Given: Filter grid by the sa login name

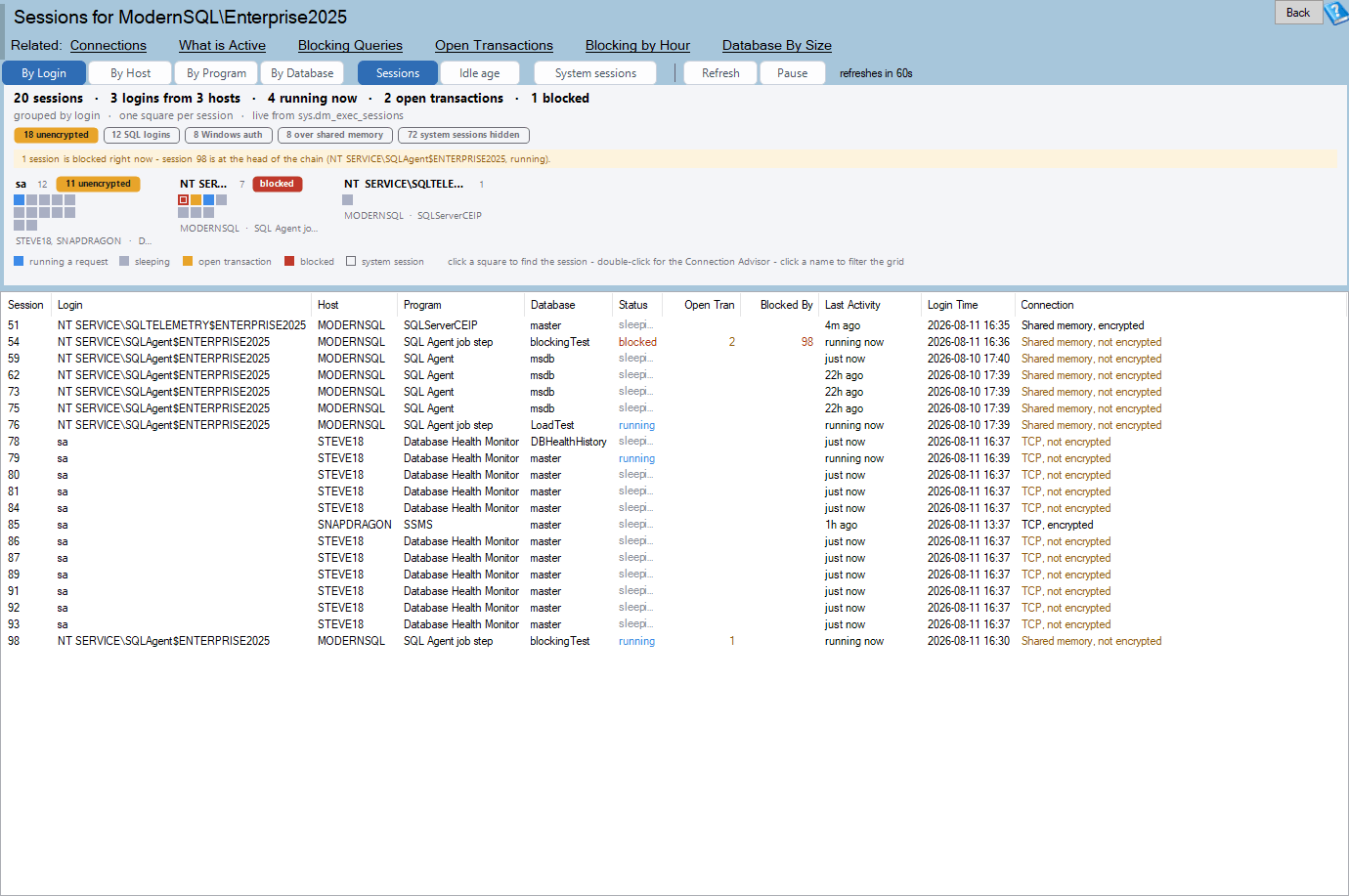Looking at the screenshot, I should coord(21,184).
